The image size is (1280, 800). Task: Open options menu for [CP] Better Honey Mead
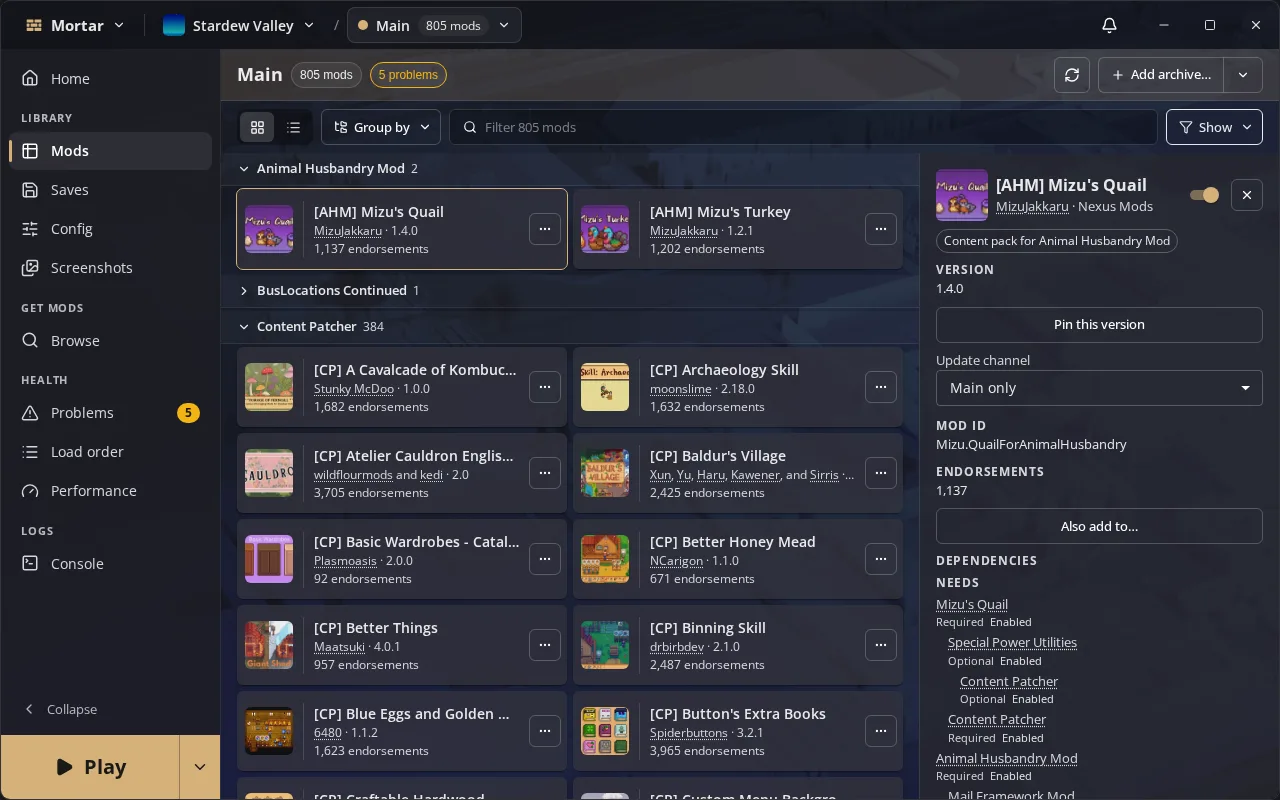coord(881,559)
